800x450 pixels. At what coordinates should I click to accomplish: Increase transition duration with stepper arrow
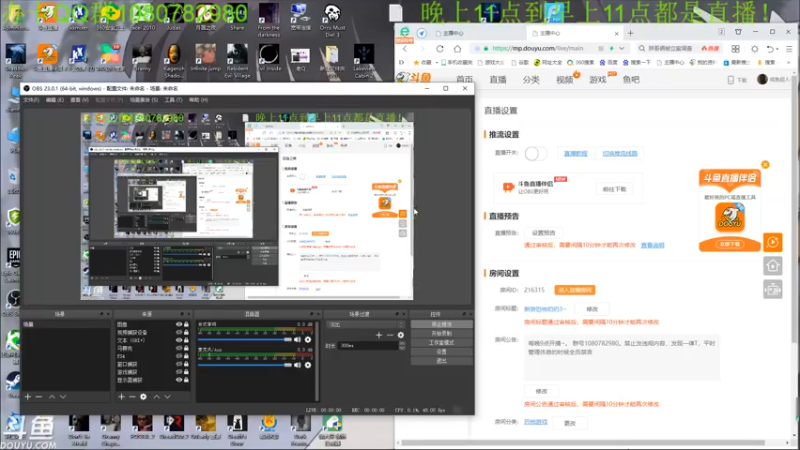point(402,343)
